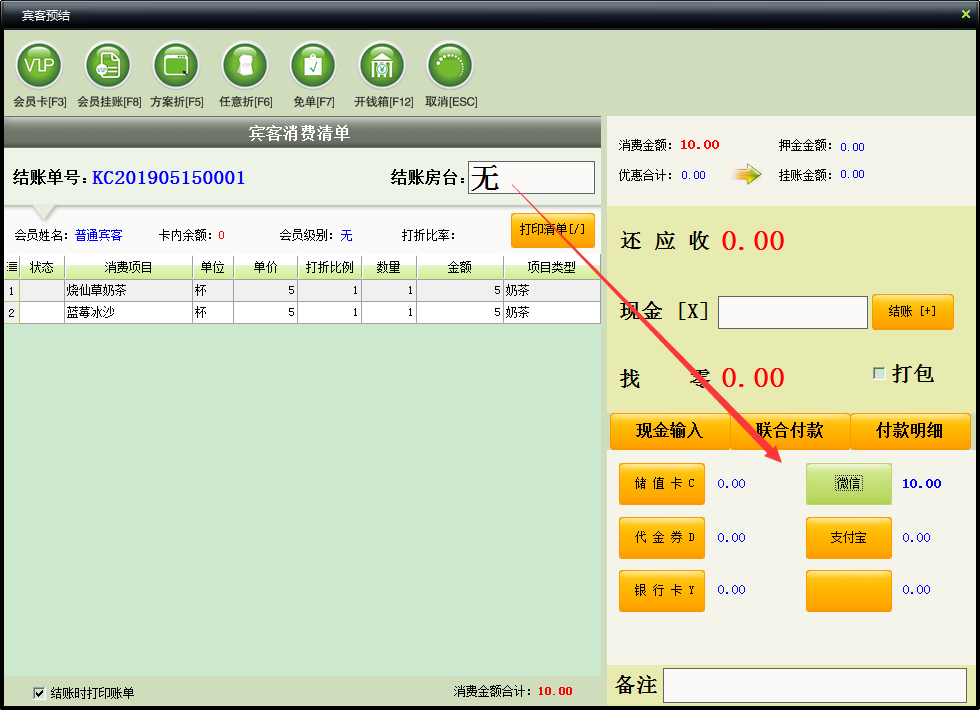Click 单位 column header
Image resolution: width=980 pixels, height=710 pixels.
click(x=212, y=268)
